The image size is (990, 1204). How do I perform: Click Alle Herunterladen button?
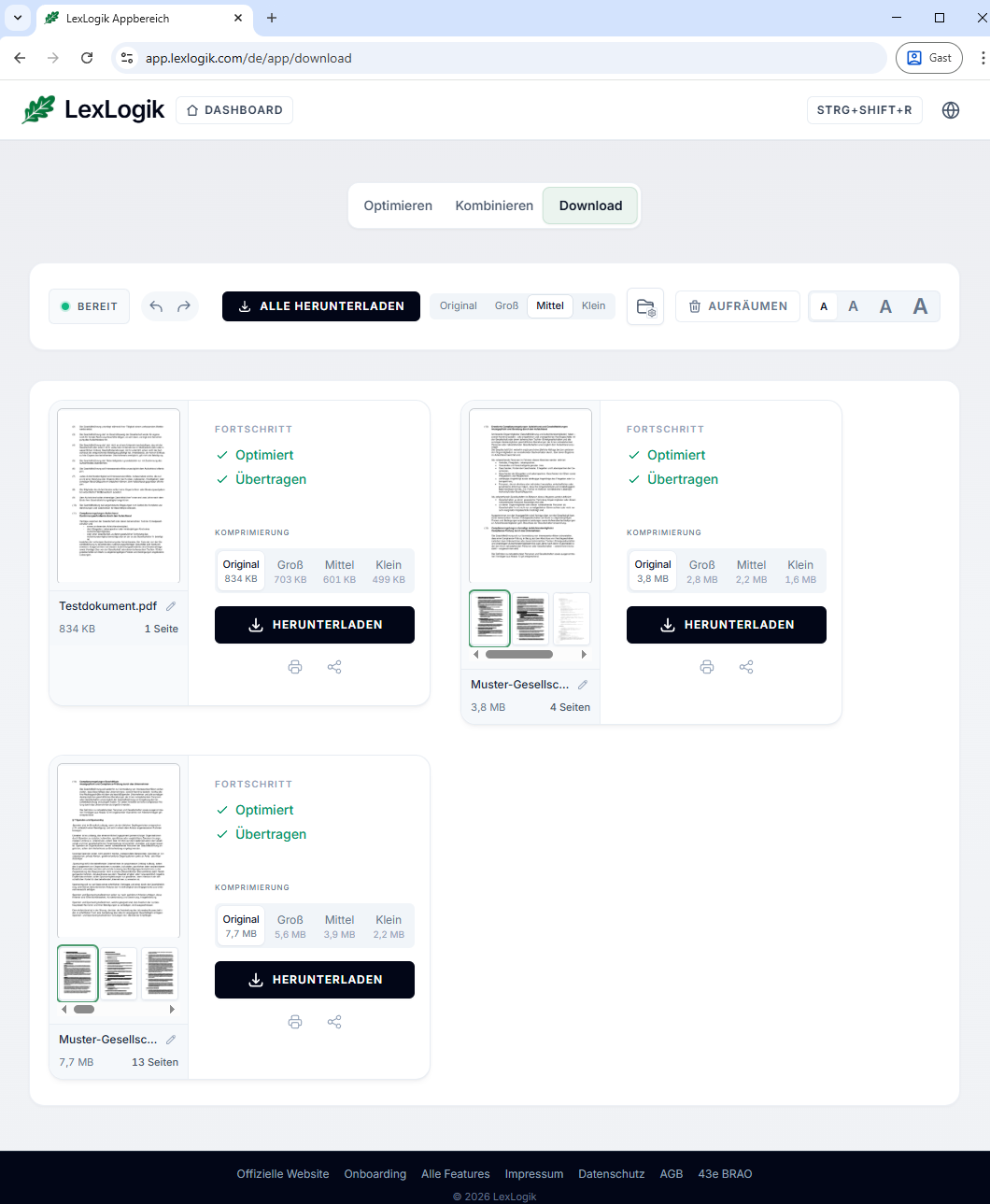coord(321,306)
